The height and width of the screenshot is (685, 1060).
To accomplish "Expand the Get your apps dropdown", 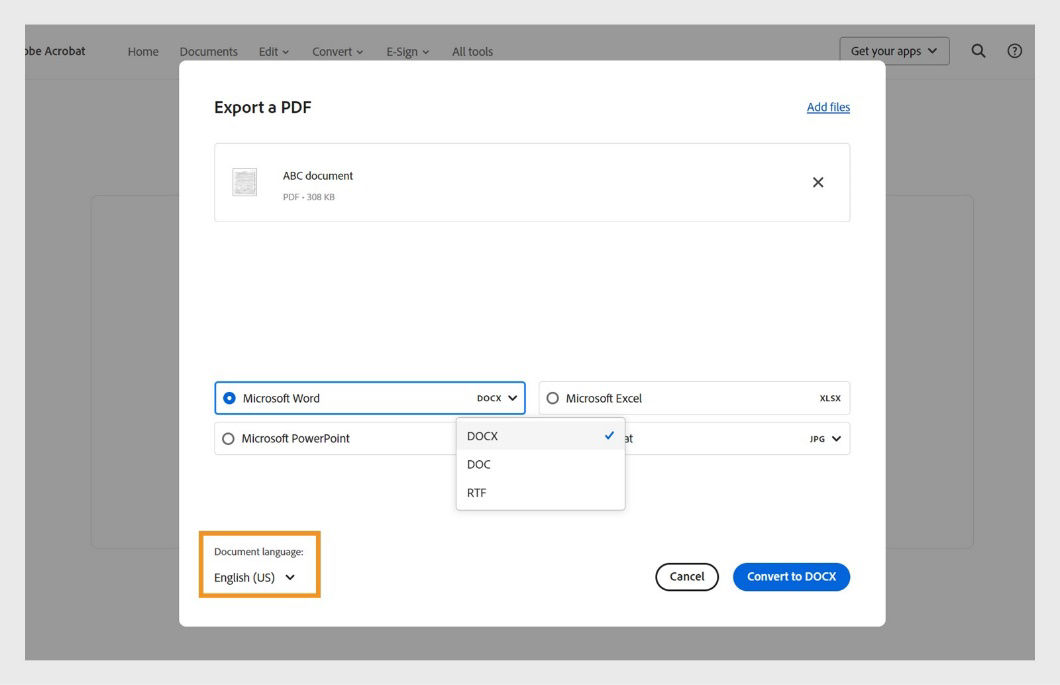I will [x=893, y=51].
